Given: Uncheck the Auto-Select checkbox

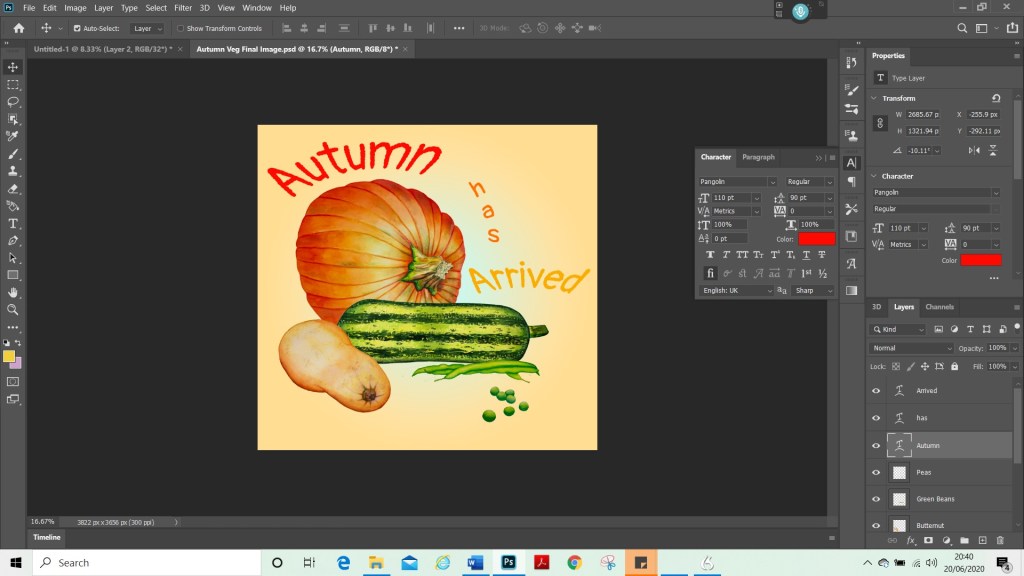Looking at the screenshot, I should click(77, 29).
